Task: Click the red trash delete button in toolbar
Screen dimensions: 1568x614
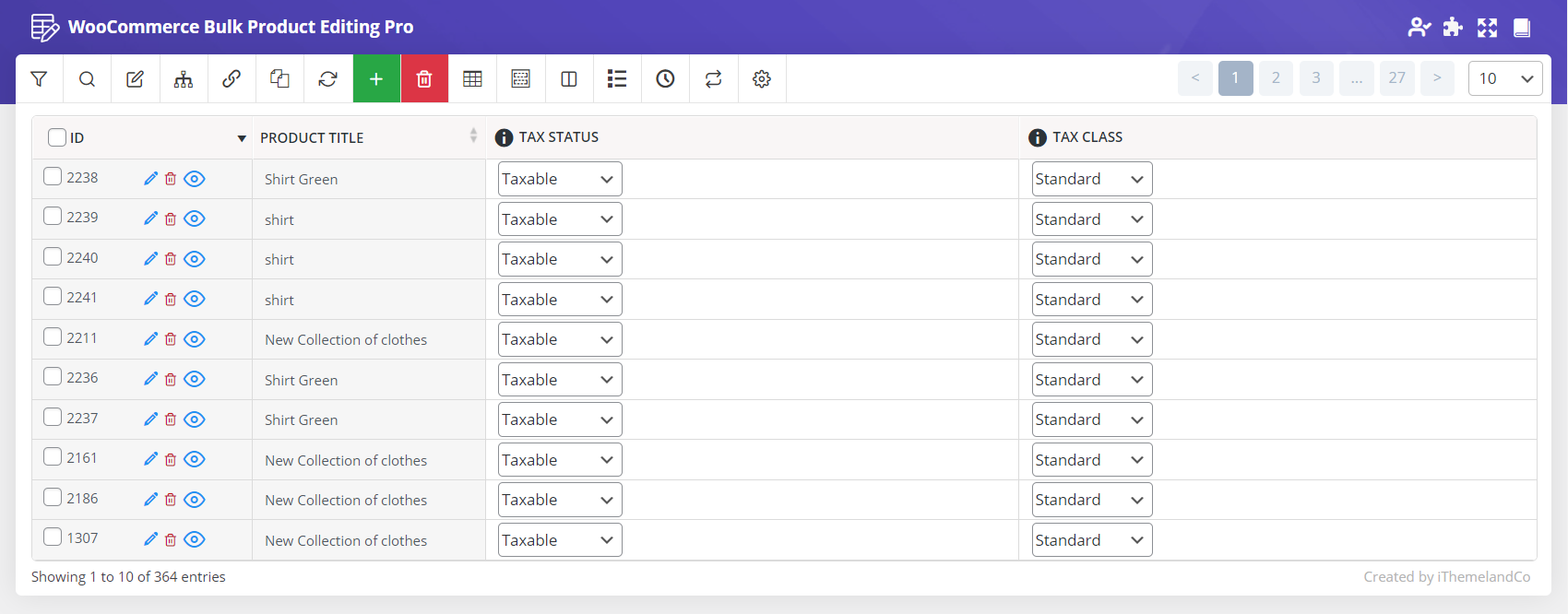Action: point(424,79)
